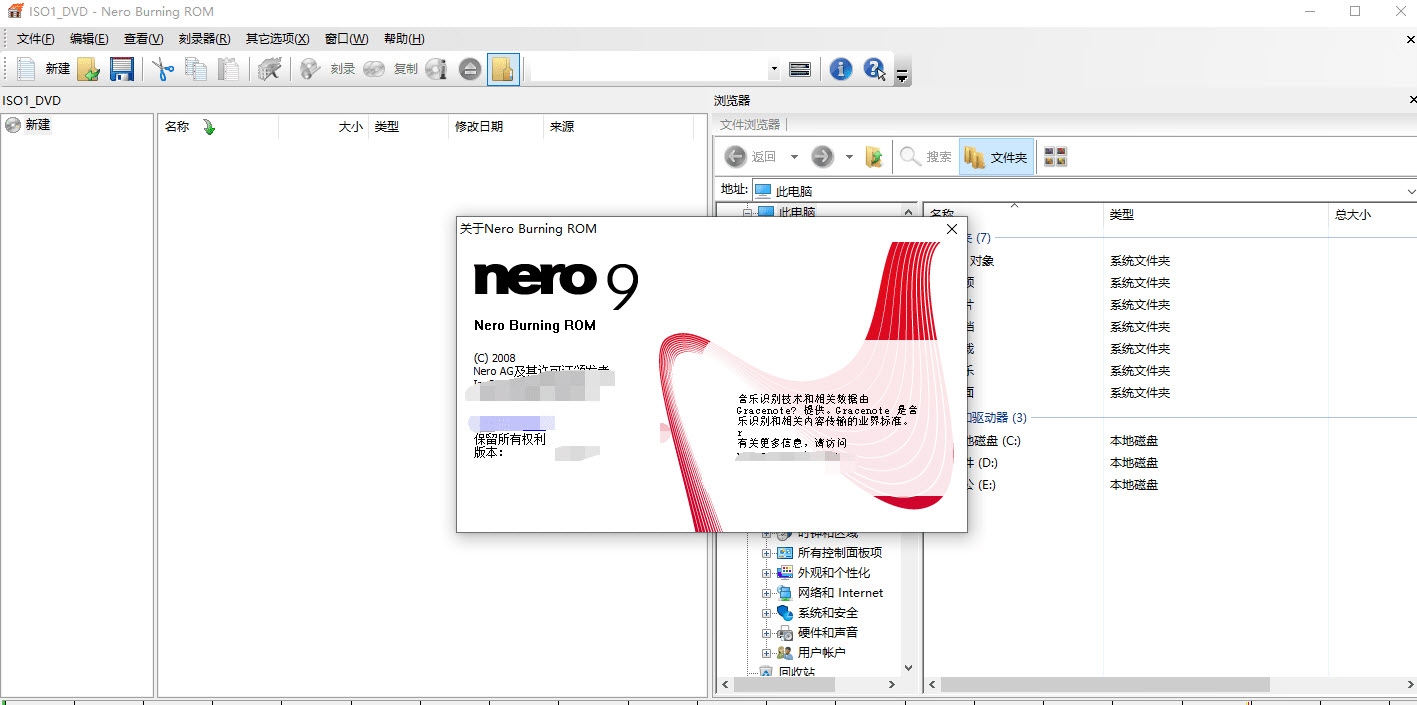Click the Nero Express switch icon

269,69
